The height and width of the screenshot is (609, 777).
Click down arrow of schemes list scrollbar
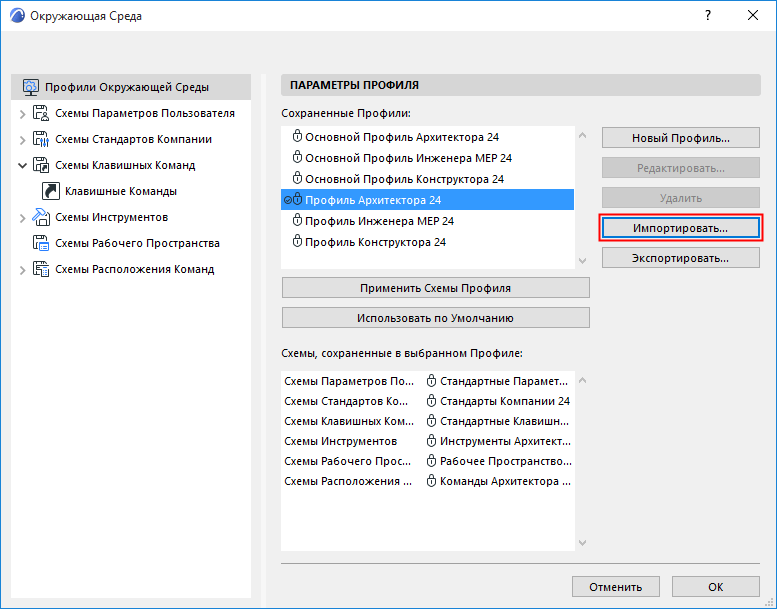click(583, 543)
